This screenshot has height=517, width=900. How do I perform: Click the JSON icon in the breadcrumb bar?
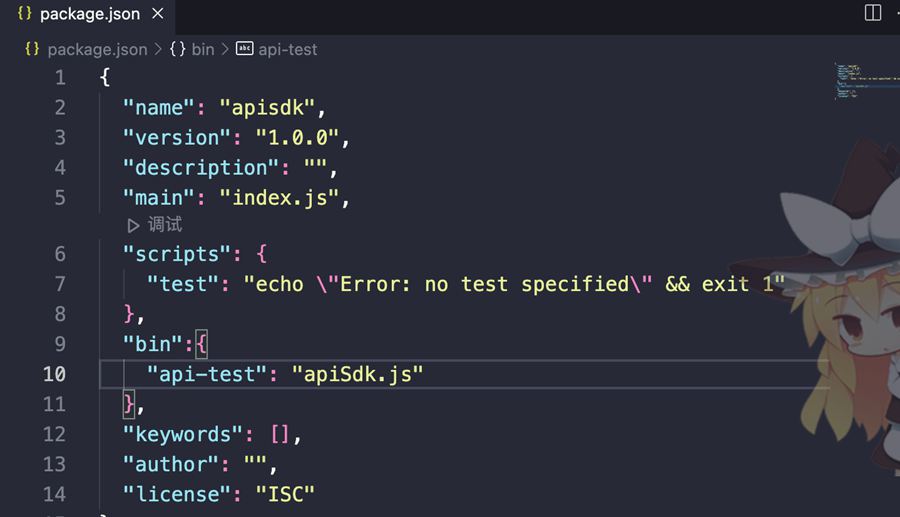pos(32,49)
